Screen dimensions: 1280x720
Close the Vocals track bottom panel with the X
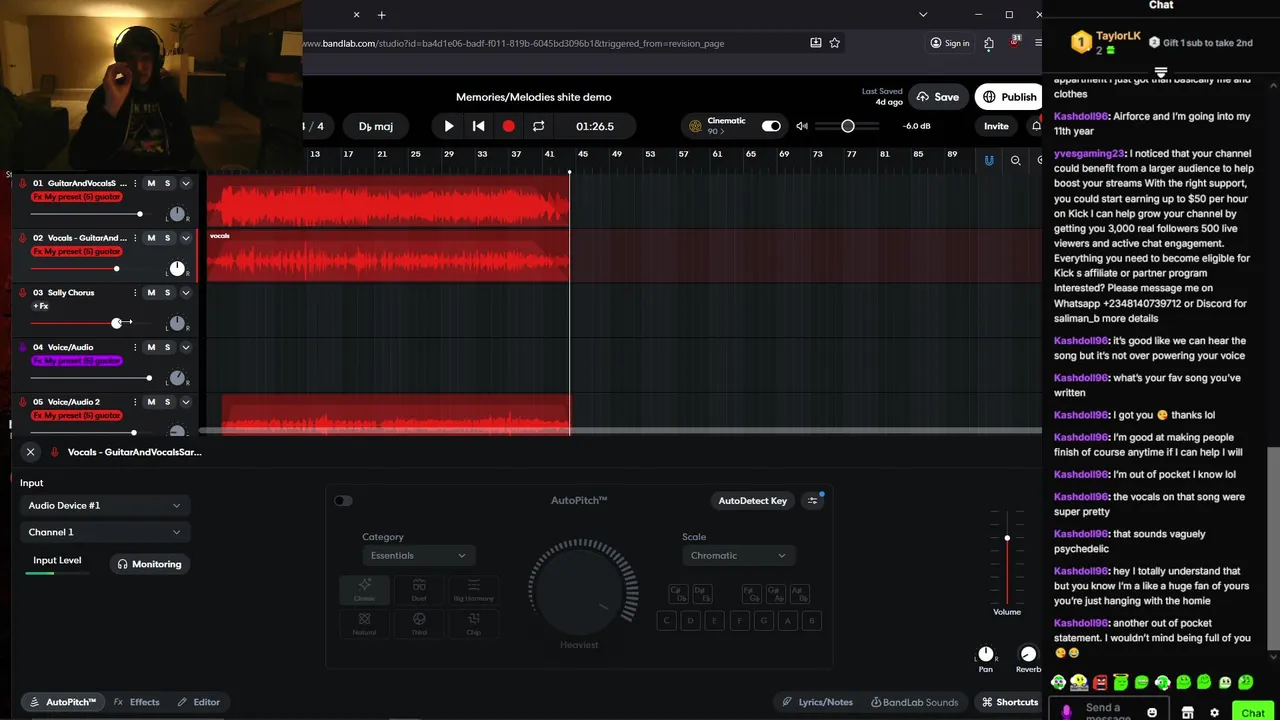click(30, 452)
